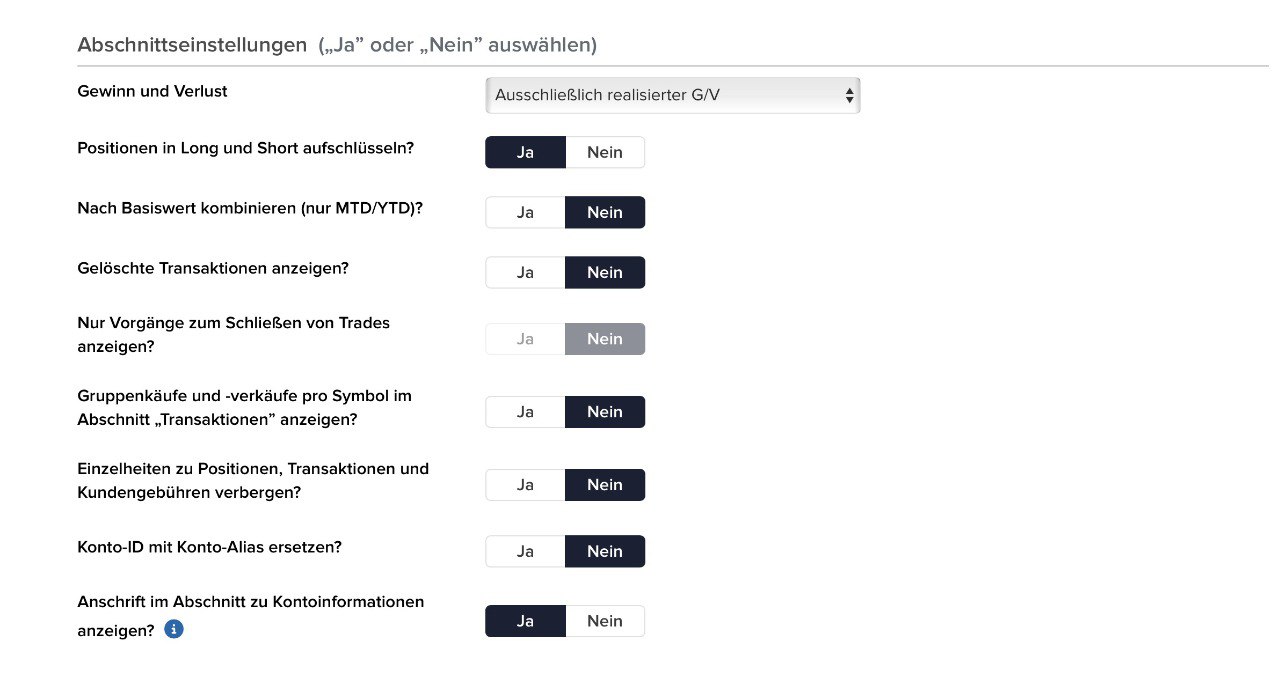
Task: Open the Gewinn und Verlust dropdown
Action: [x=672, y=96]
